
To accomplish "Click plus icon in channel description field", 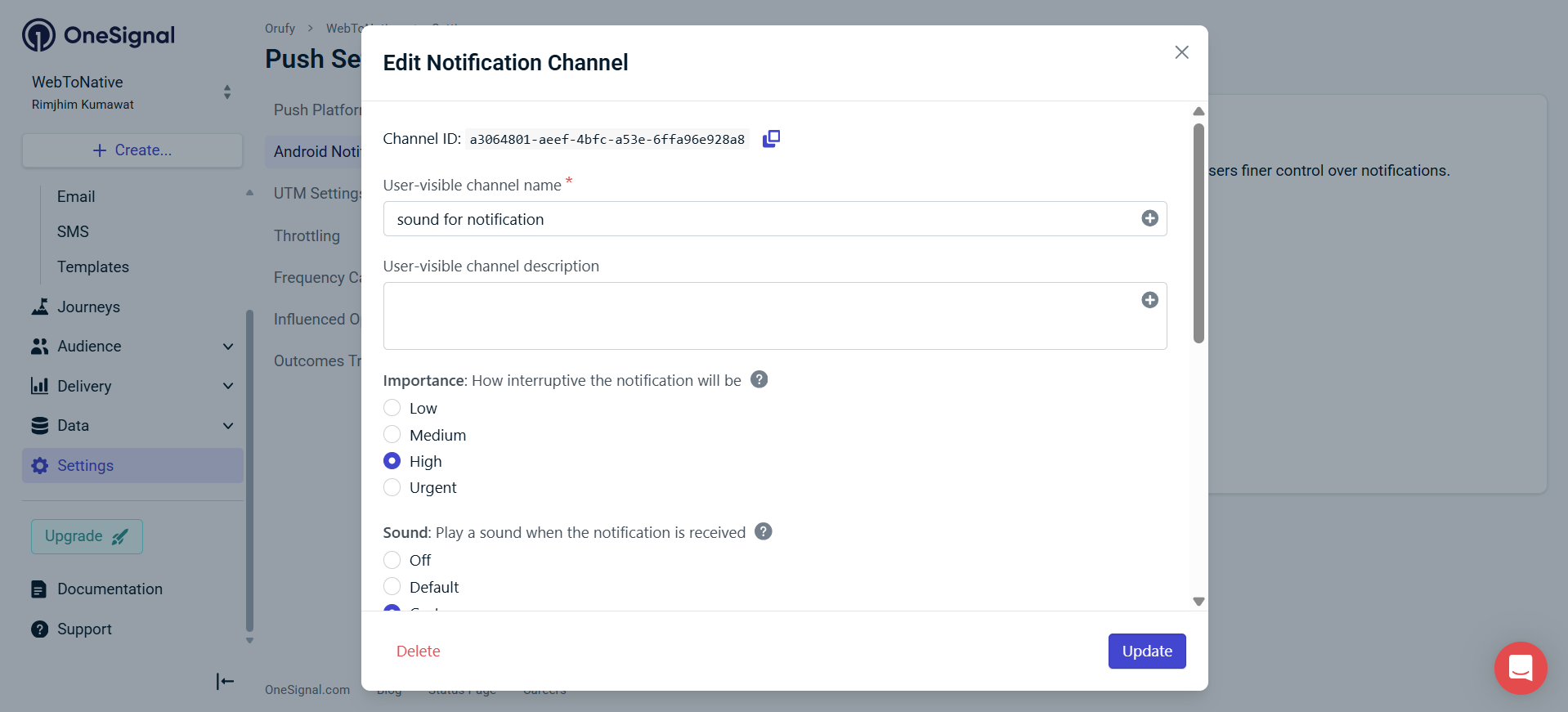I will [x=1149, y=300].
